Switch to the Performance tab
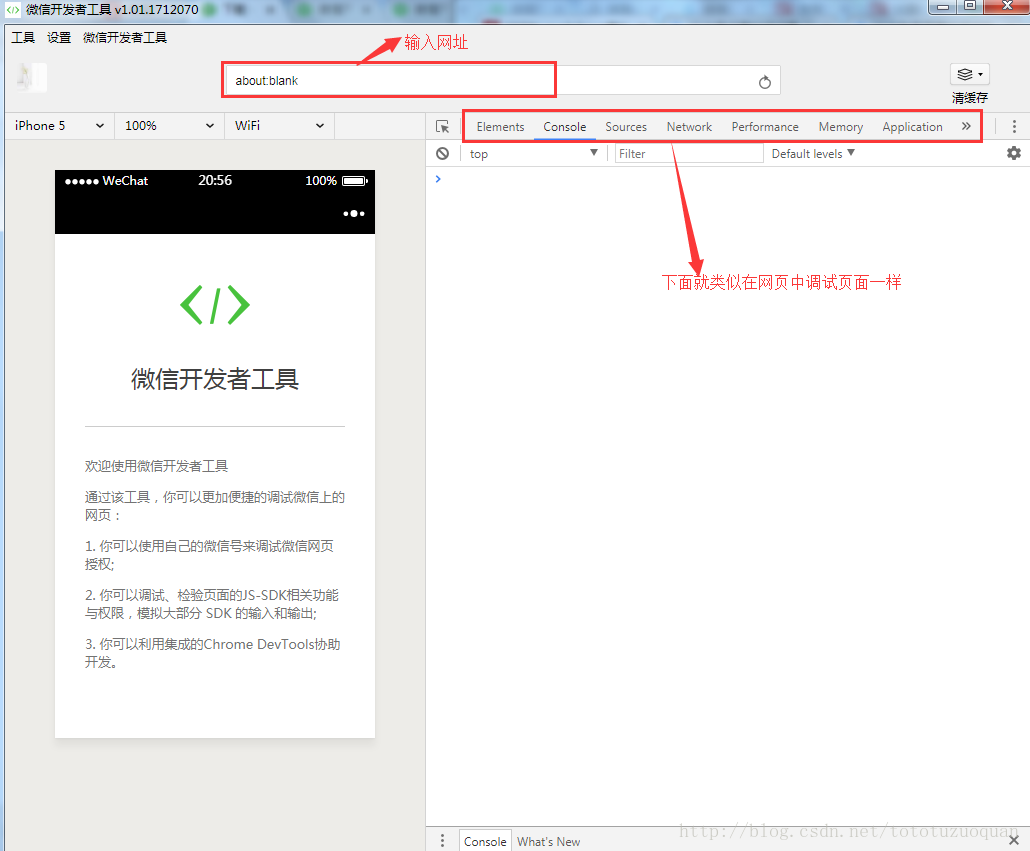The height and width of the screenshot is (851, 1030). tap(765, 127)
